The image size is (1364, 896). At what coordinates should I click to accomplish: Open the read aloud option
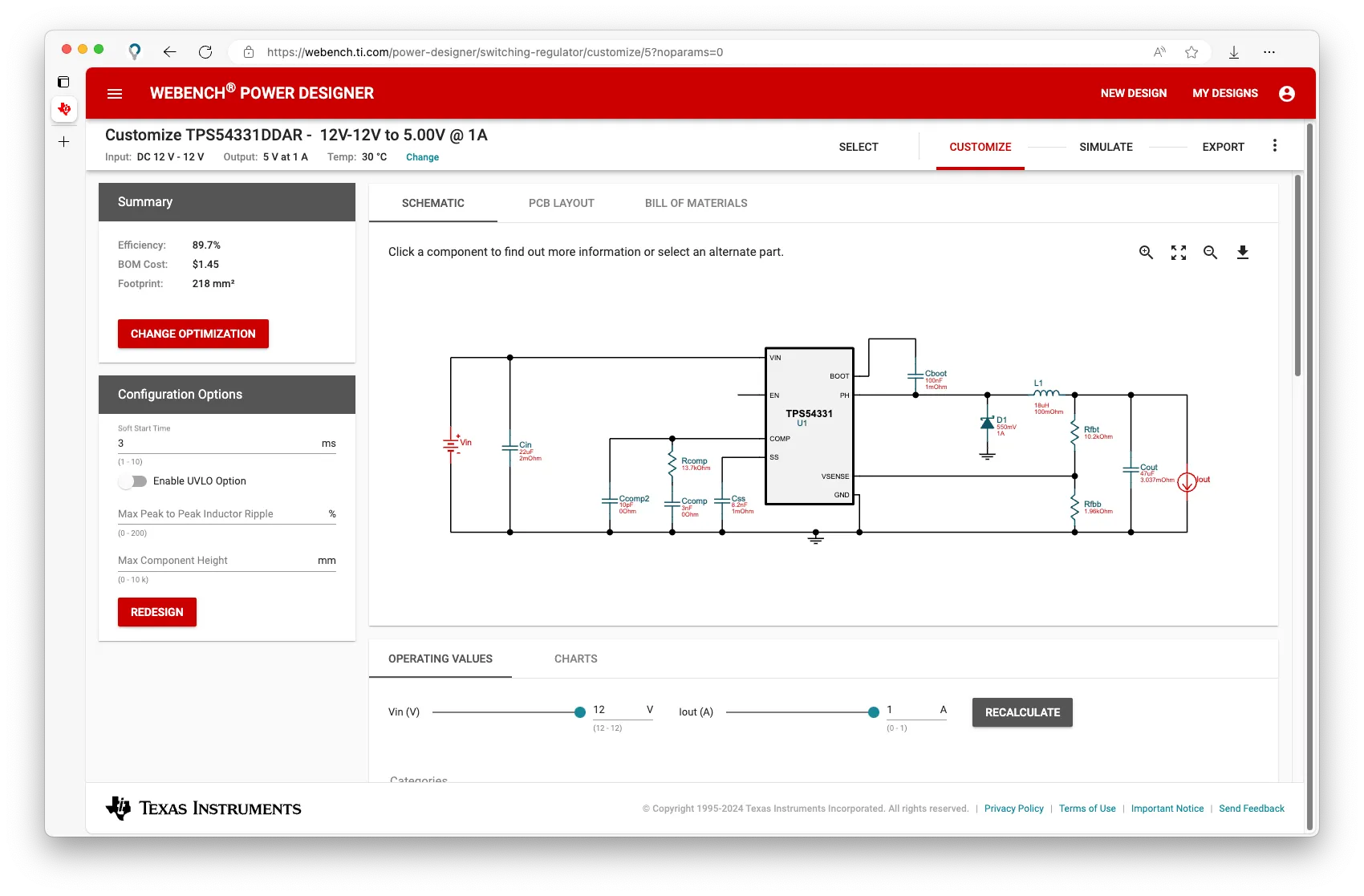pos(1159,52)
